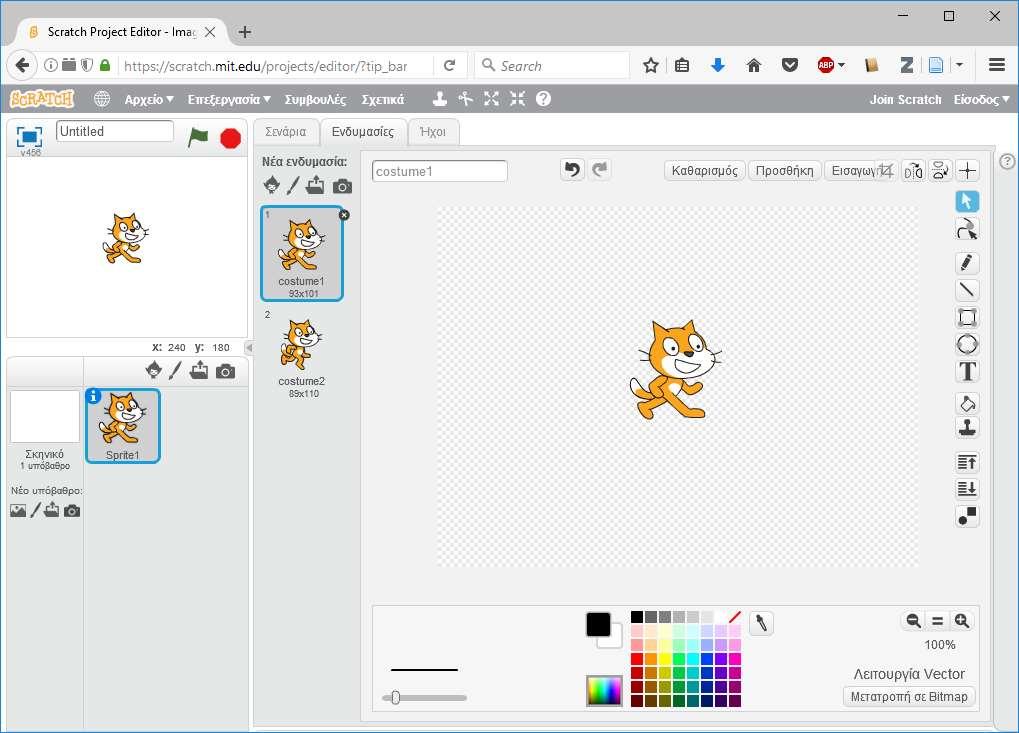This screenshot has width=1019, height=733.
Task: Select the Ellipse tool
Action: 967,344
